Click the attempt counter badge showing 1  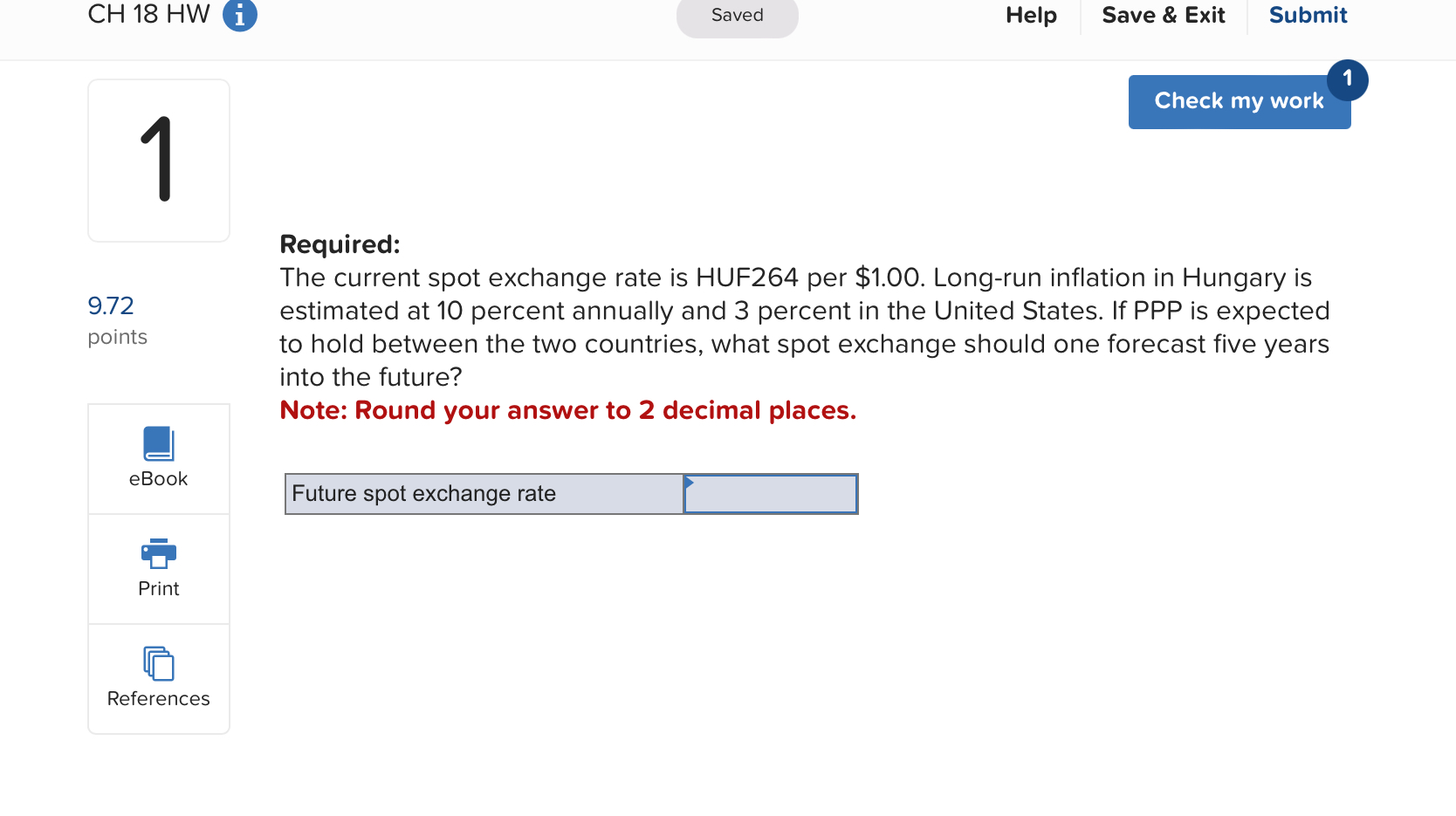click(x=1347, y=79)
